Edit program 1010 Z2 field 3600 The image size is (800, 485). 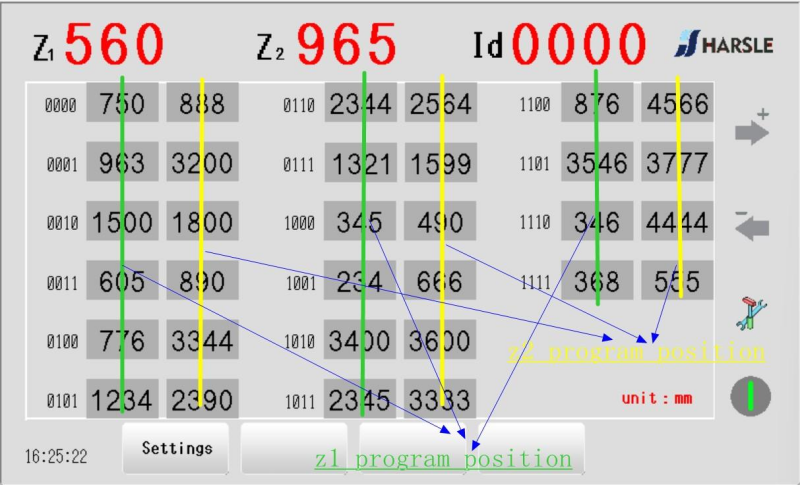[x=440, y=341]
